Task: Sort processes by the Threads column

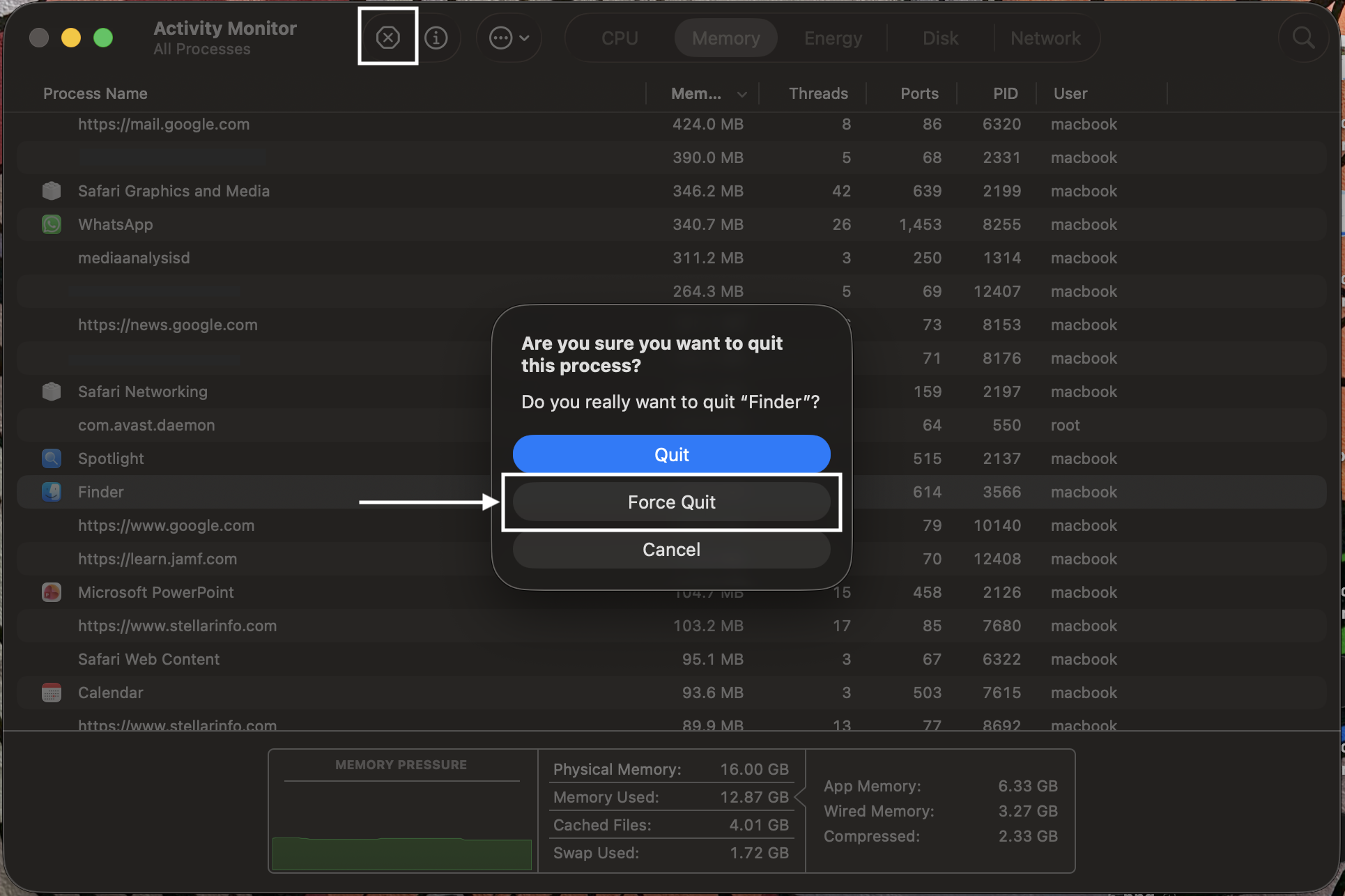Action: pos(818,93)
